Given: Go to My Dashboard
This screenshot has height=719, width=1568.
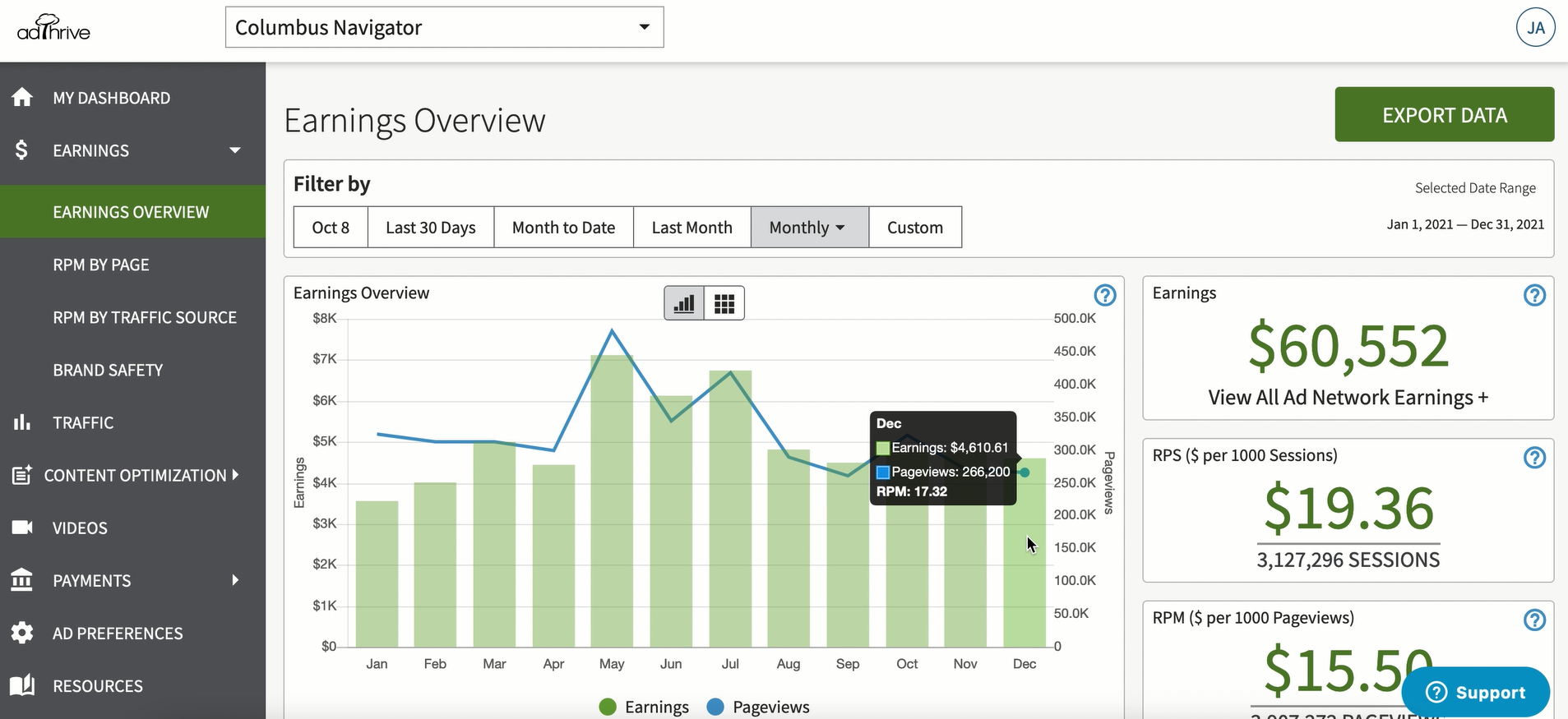Looking at the screenshot, I should tap(112, 98).
